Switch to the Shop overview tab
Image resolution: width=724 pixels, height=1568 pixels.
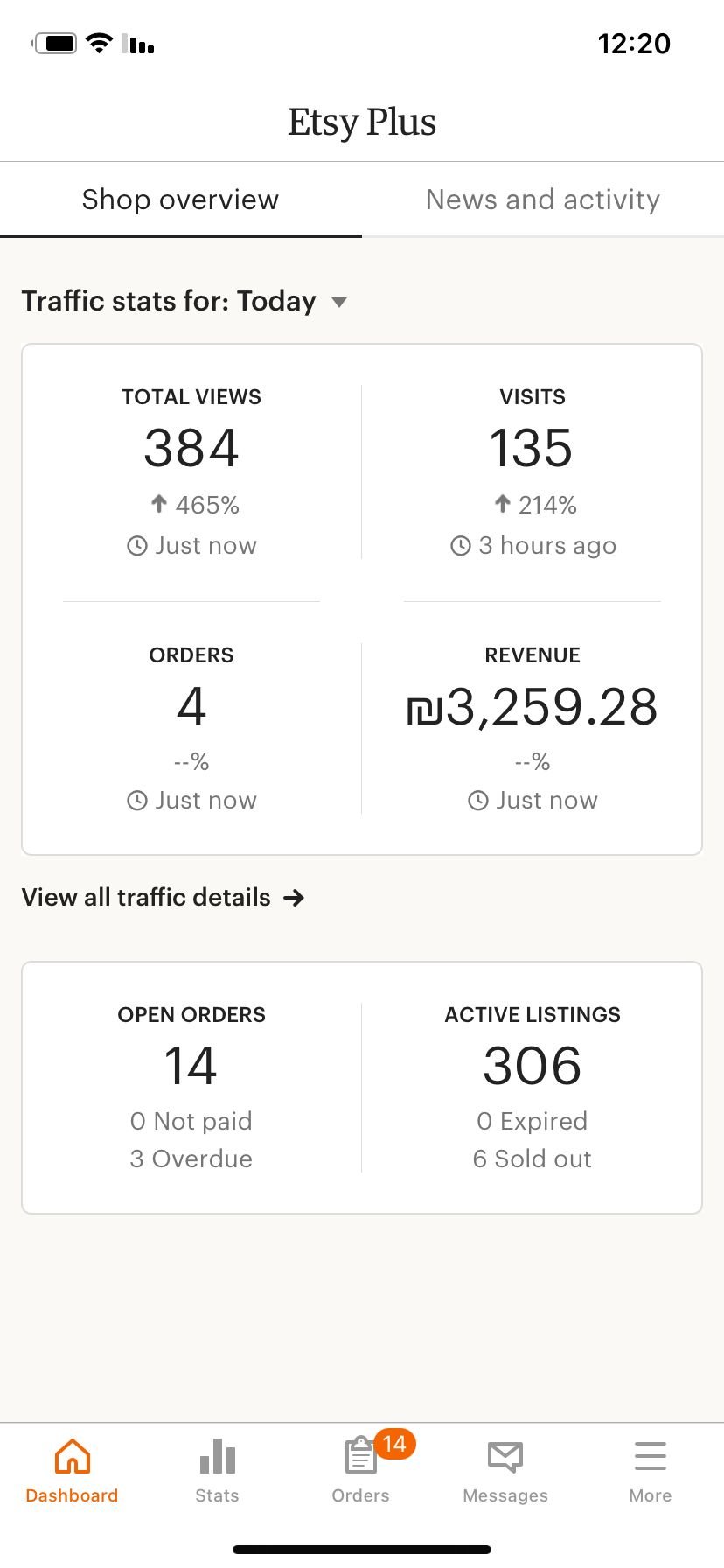click(x=180, y=199)
